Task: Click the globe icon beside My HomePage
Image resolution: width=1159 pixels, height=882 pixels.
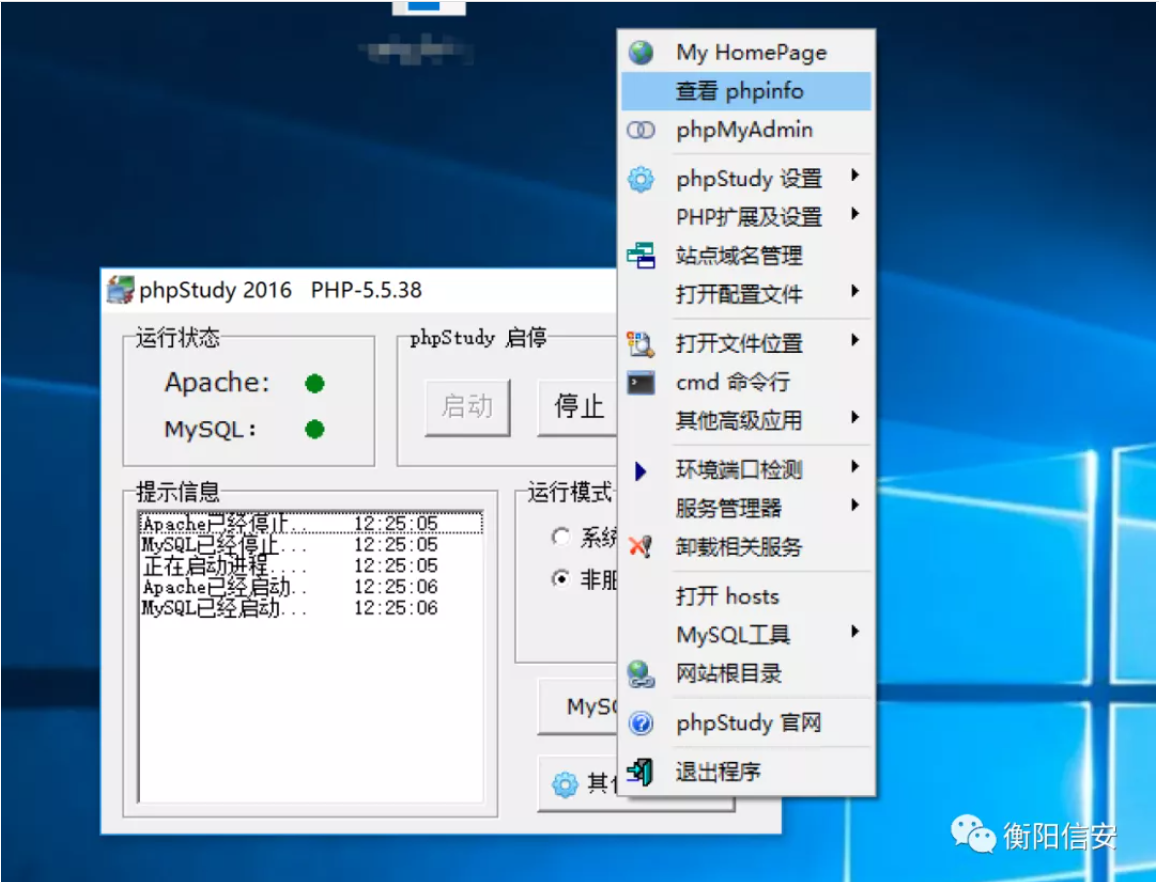Action: coord(641,52)
